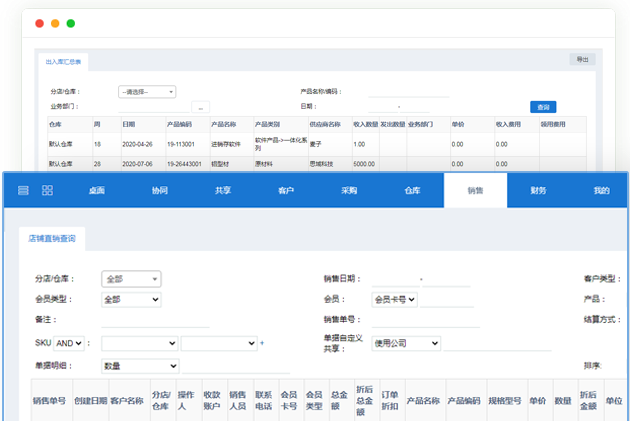Viewport: 630px width, 421px height.
Task: Expand the 会员类型 dropdown
Action: (131, 299)
